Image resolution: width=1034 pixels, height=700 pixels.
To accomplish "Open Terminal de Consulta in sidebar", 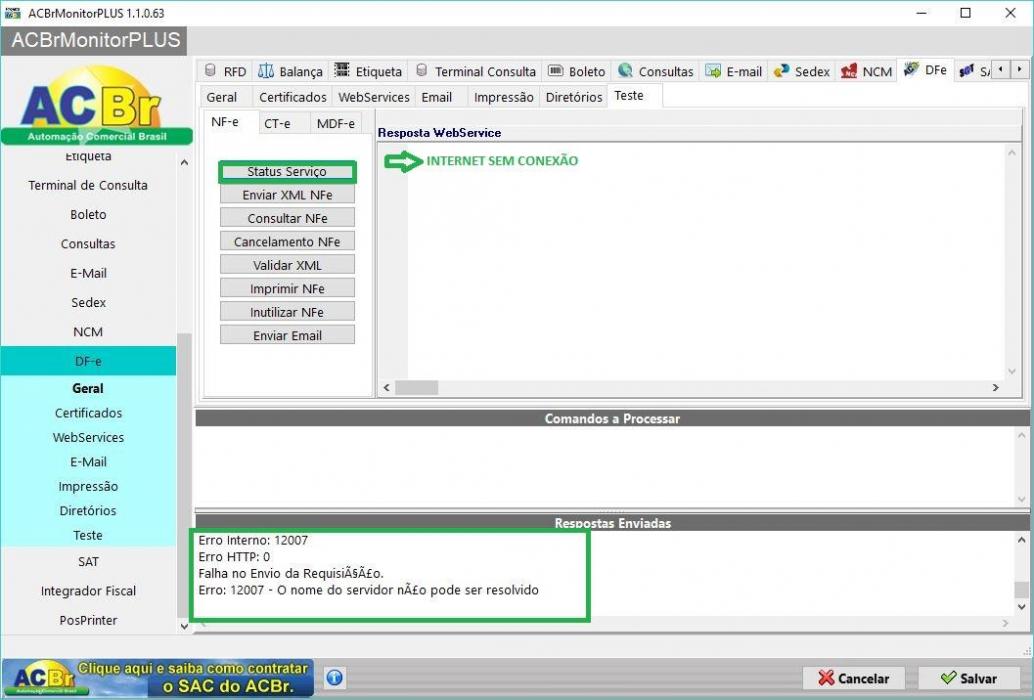I will click(88, 185).
